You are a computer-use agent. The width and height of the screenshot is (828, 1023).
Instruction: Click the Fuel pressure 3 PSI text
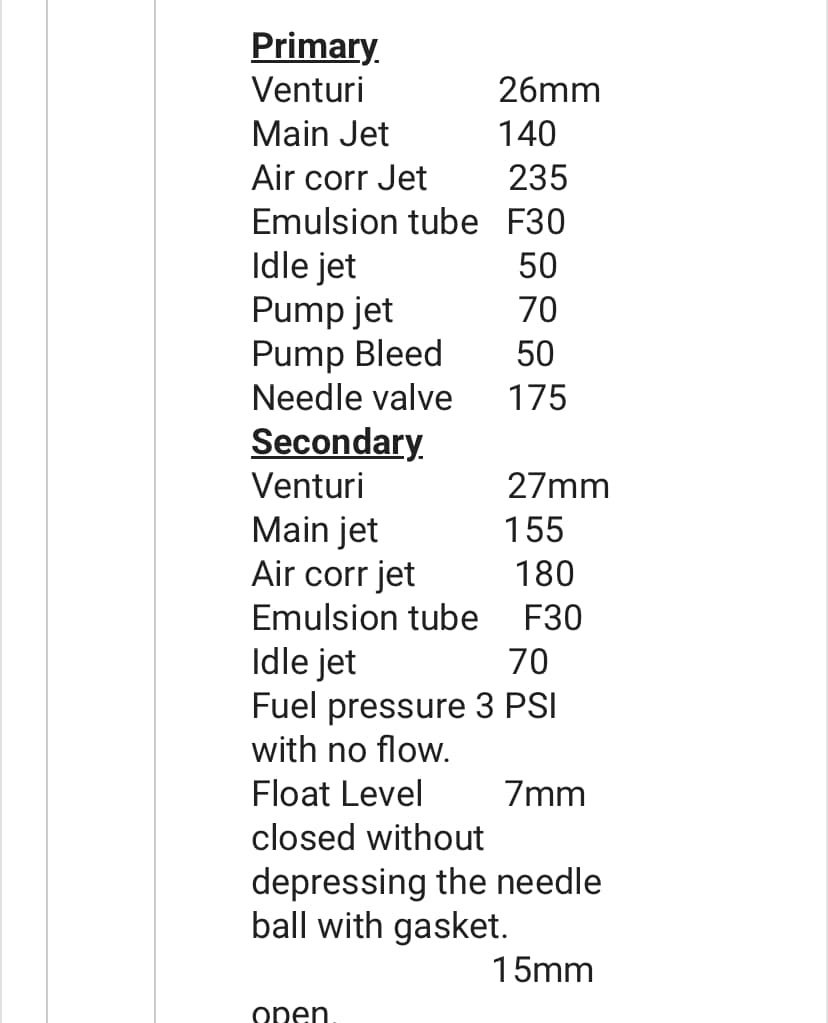[x=404, y=707]
